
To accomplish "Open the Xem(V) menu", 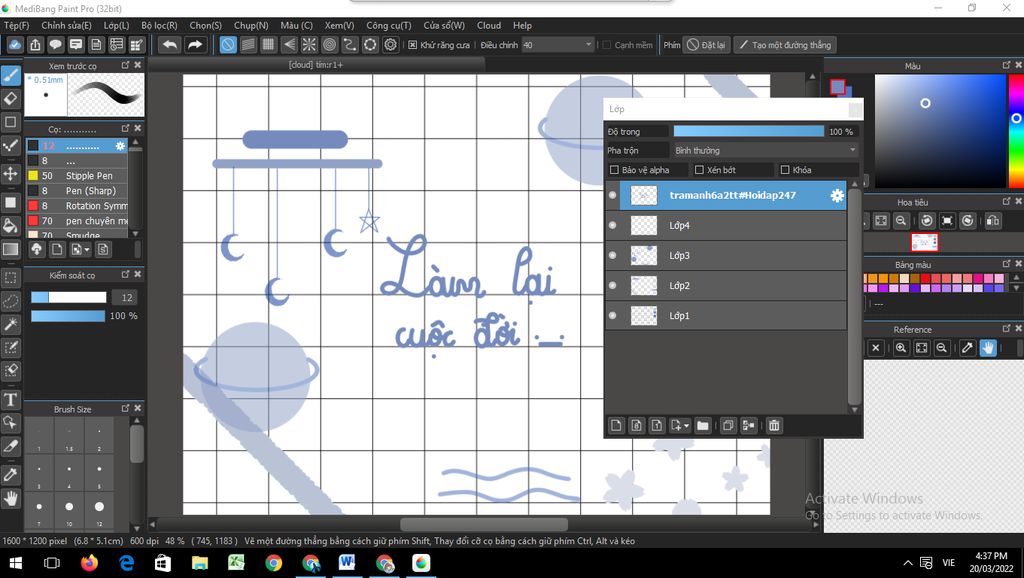I will (339, 25).
